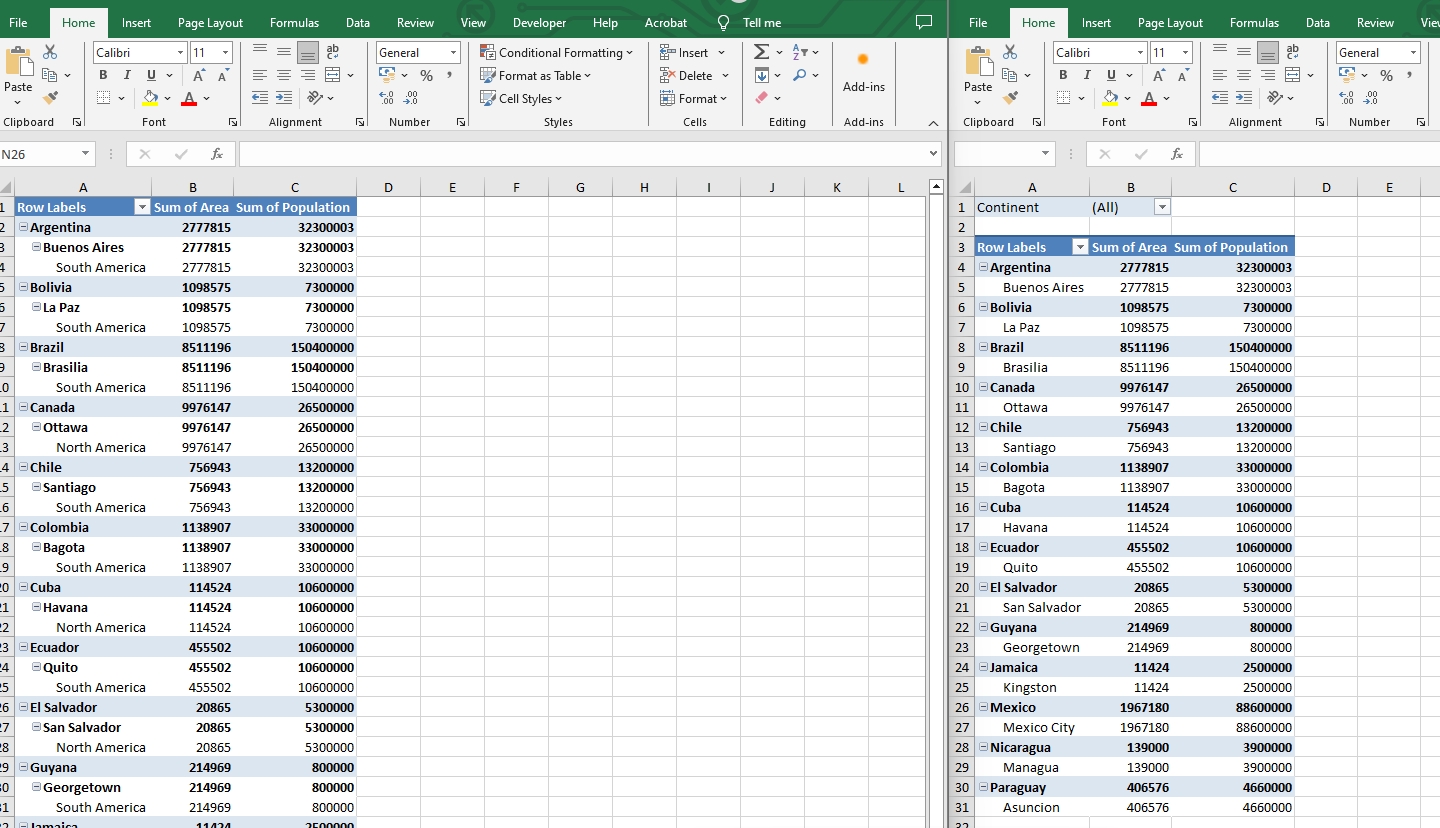The height and width of the screenshot is (828, 1440).
Task: Click column D header in left window
Action: click(388, 187)
